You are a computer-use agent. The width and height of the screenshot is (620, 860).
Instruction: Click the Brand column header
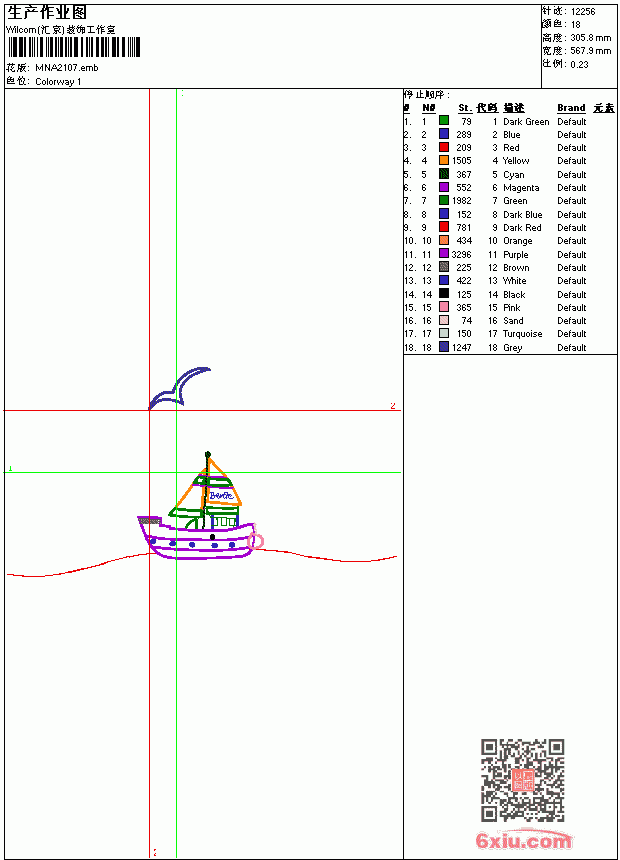coord(571,108)
